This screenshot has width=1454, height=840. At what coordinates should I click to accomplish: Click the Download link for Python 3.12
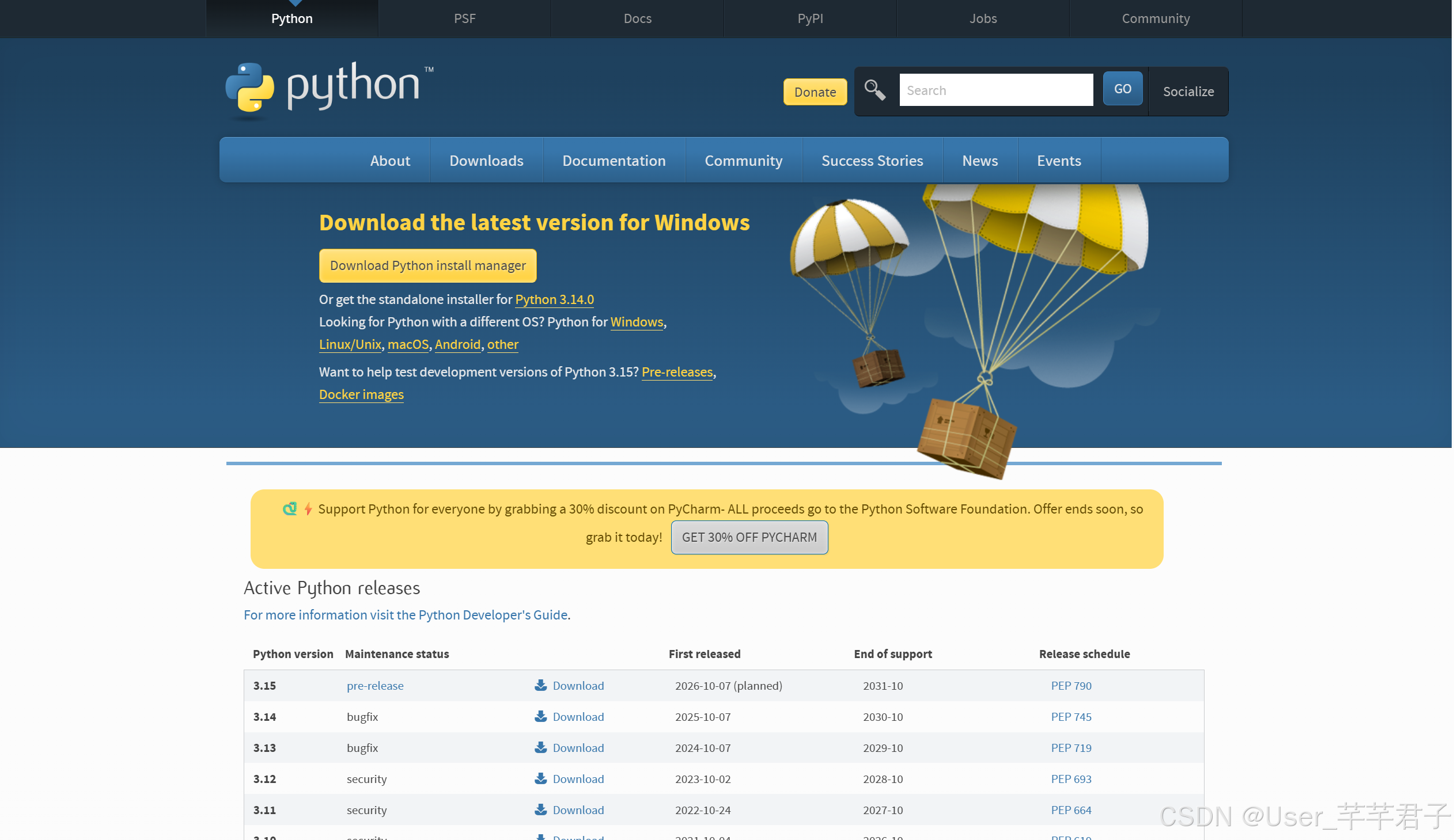click(x=579, y=779)
